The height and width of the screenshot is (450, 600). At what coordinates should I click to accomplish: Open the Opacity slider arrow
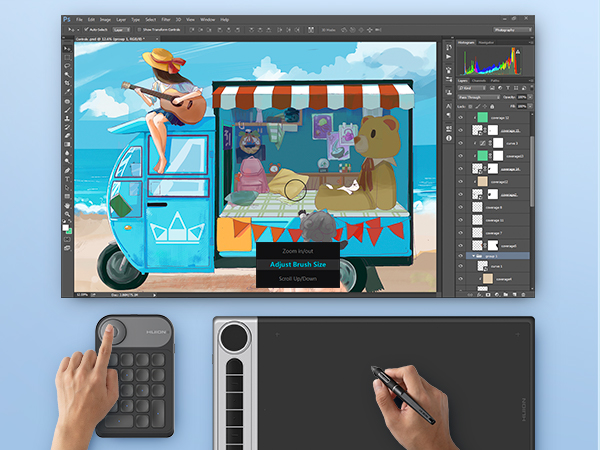[530, 97]
